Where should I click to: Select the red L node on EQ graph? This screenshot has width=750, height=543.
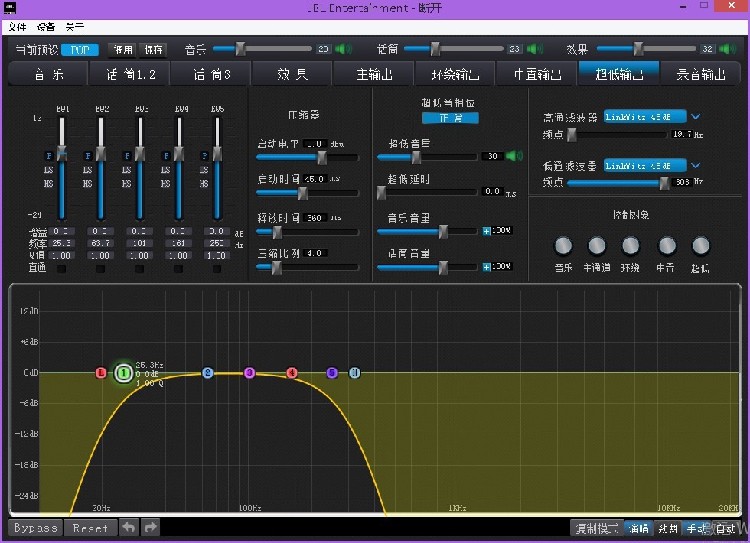[101, 373]
